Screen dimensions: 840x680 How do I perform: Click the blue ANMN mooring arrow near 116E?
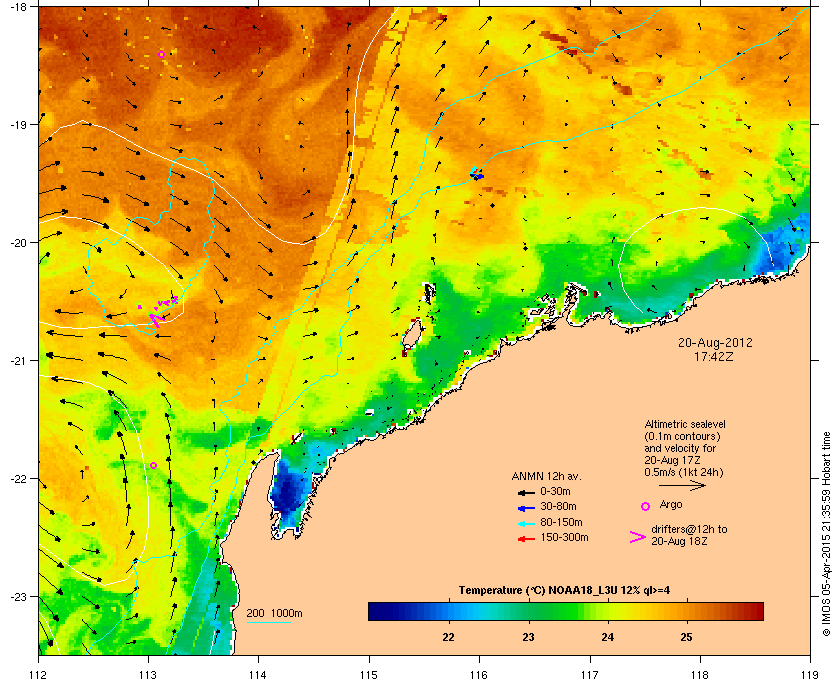(477, 174)
